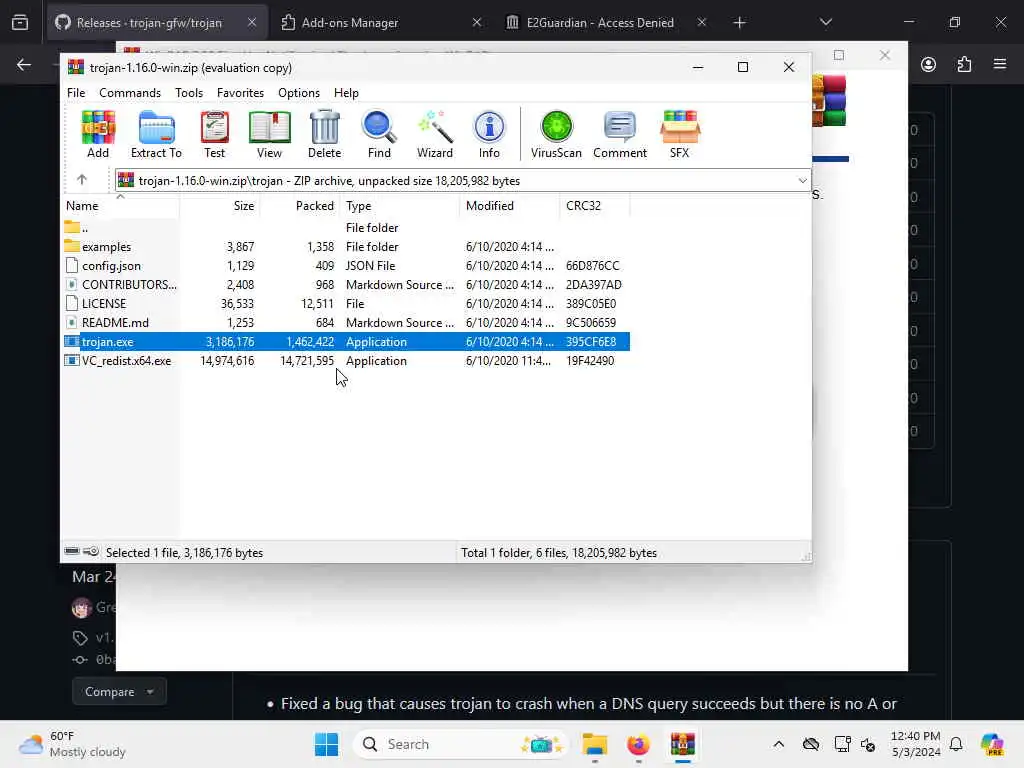Open the Firefox account icon

[928, 64]
